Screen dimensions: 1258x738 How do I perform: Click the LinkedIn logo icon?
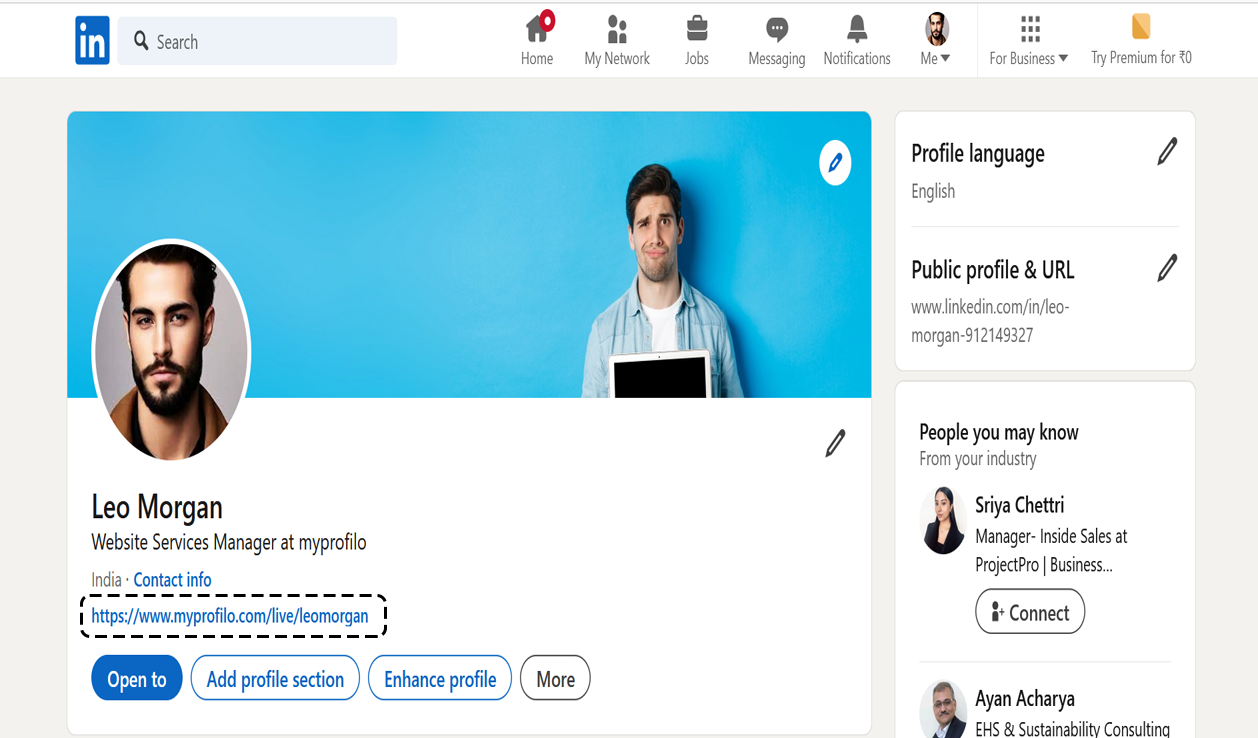pos(92,41)
